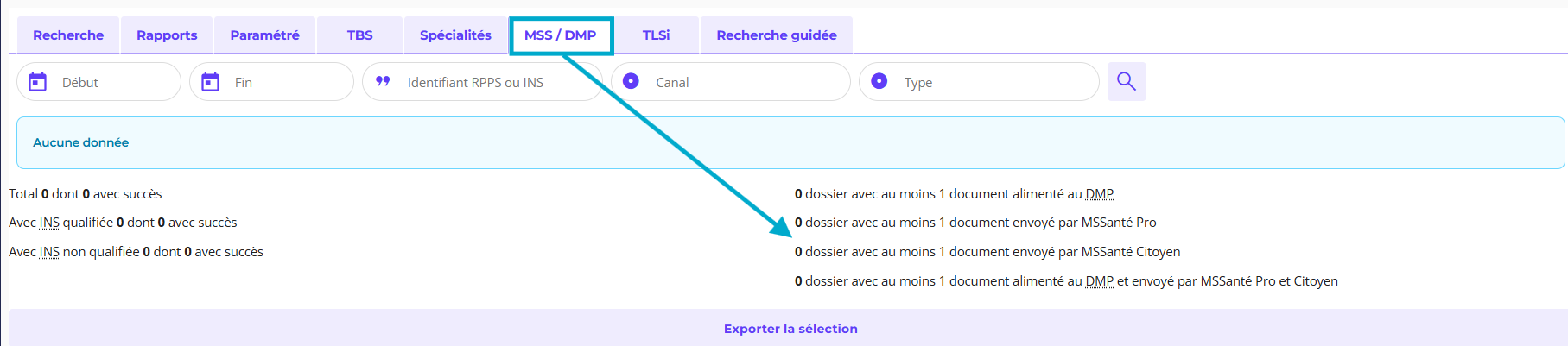
Task: Switch to the TLSi tab
Action: pos(656,35)
